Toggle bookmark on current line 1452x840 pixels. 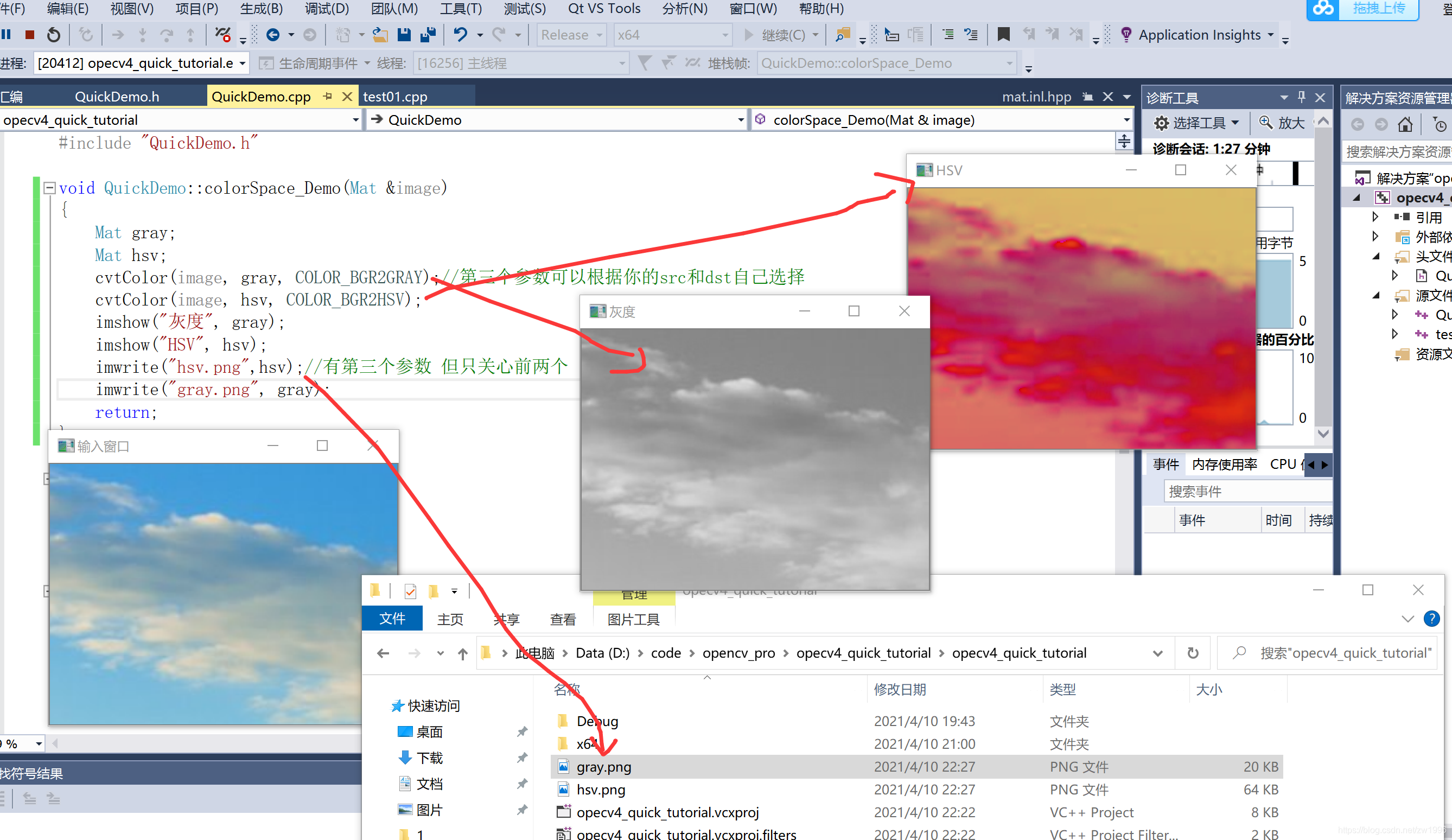1003,35
